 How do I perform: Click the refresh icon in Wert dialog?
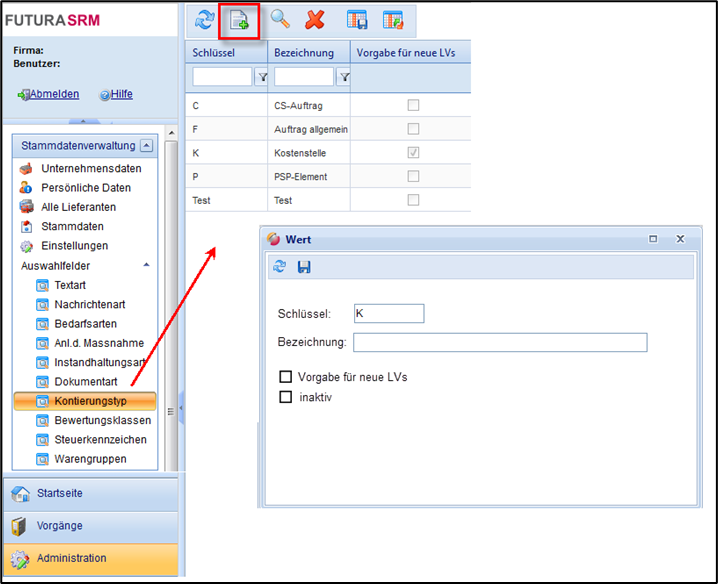tap(280, 267)
